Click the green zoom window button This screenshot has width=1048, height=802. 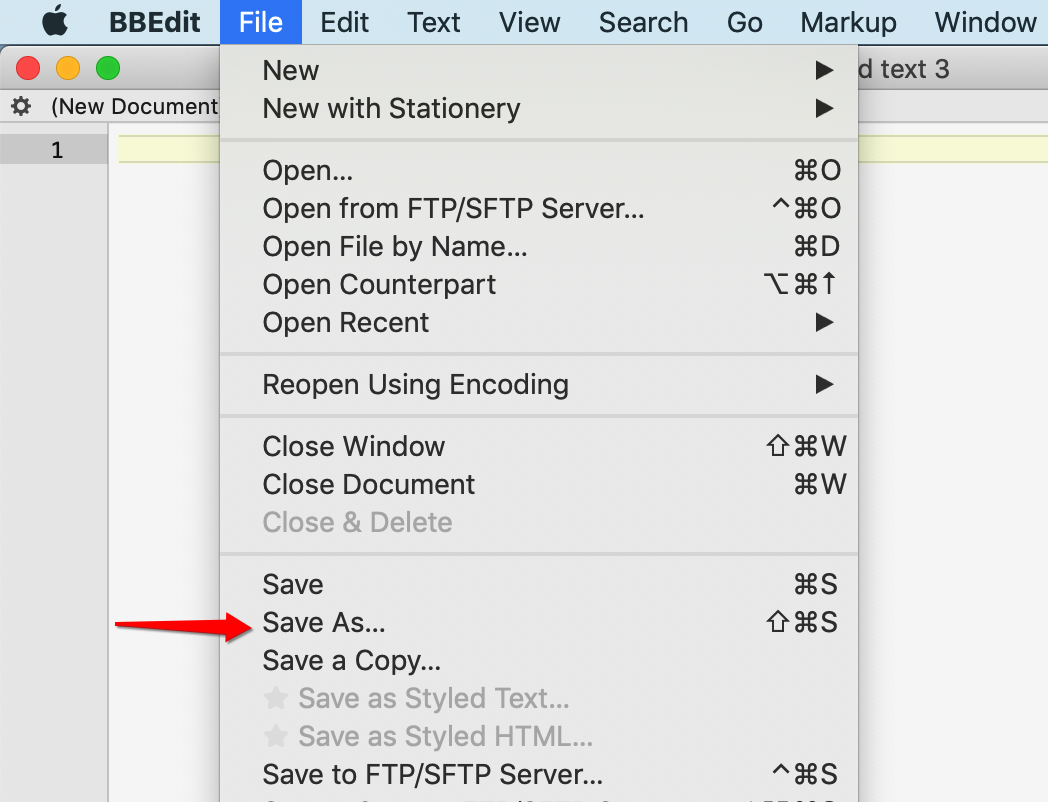pos(107,69)
